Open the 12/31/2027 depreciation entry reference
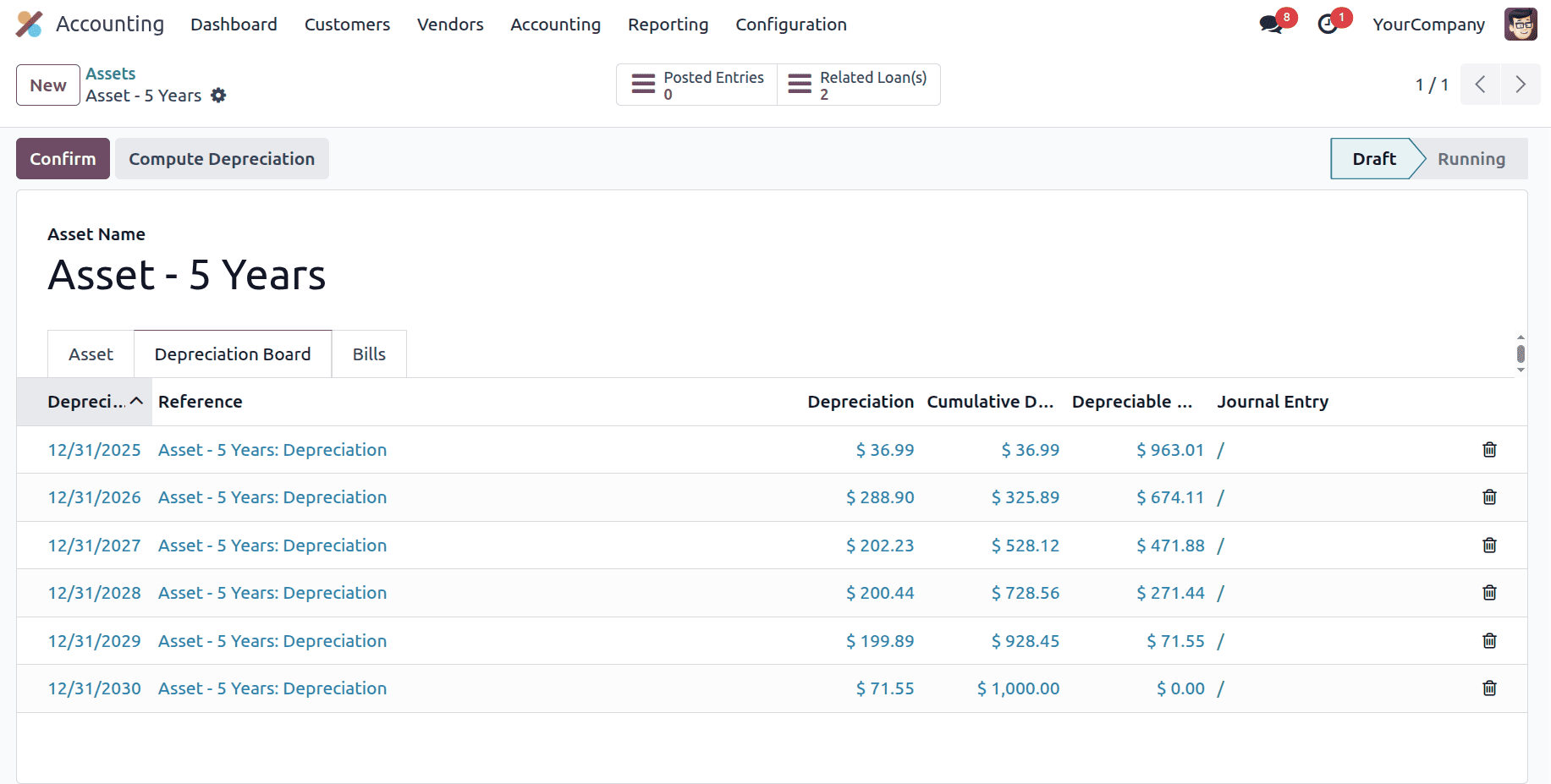The image size is (1551, 784). tap(272, 546)
